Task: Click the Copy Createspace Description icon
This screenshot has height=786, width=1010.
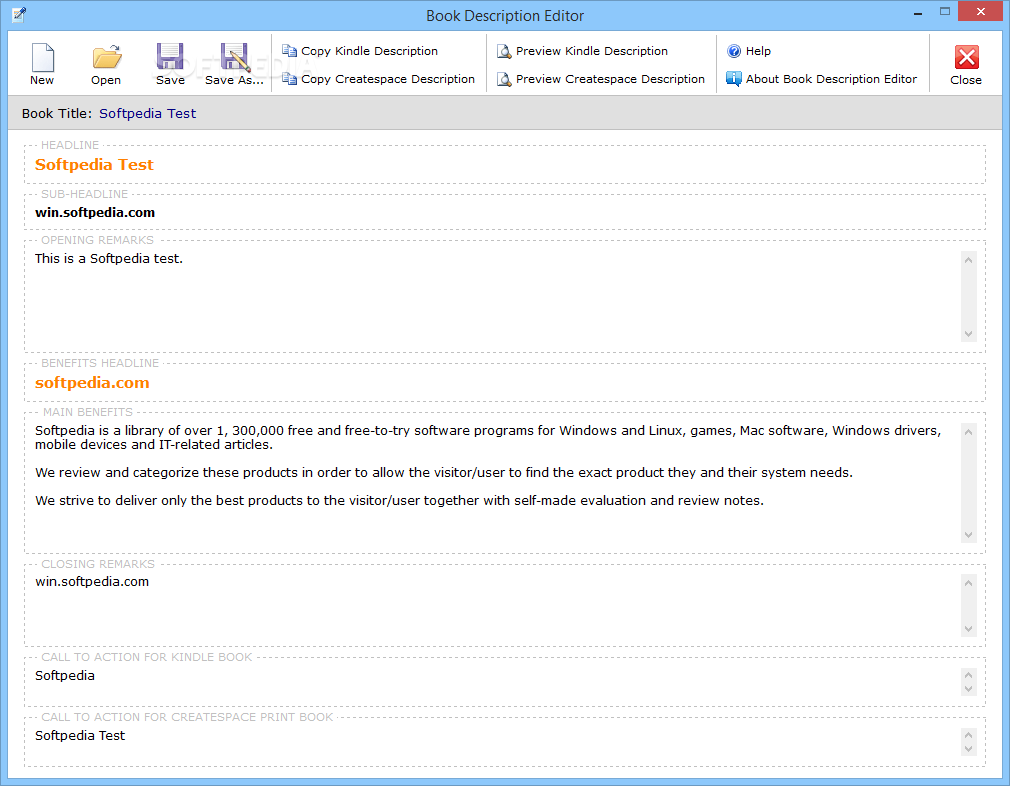Action: [289, 79]
